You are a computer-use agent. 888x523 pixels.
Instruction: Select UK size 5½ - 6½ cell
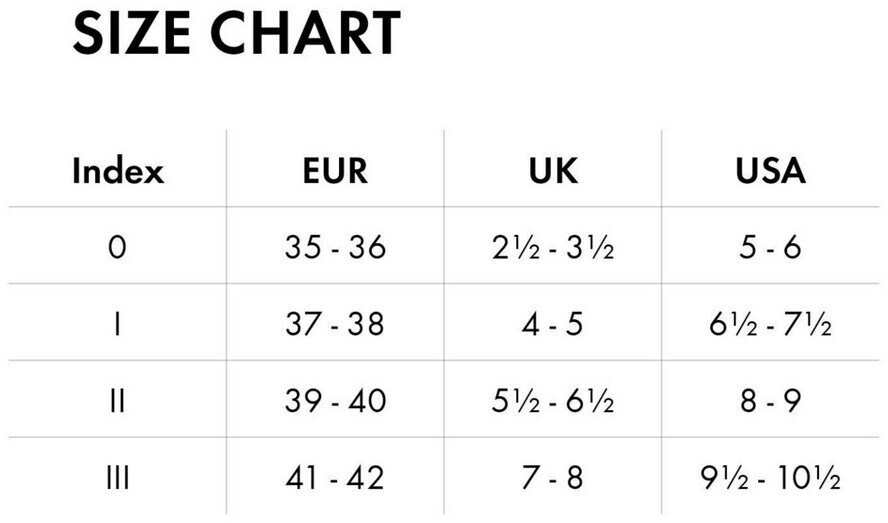[x=553, y=401]
